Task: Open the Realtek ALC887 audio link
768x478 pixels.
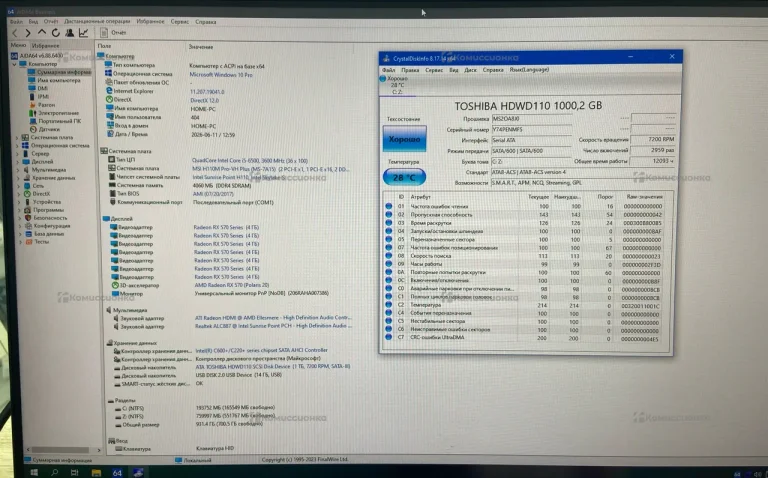Action: click(x=273, y=326)
